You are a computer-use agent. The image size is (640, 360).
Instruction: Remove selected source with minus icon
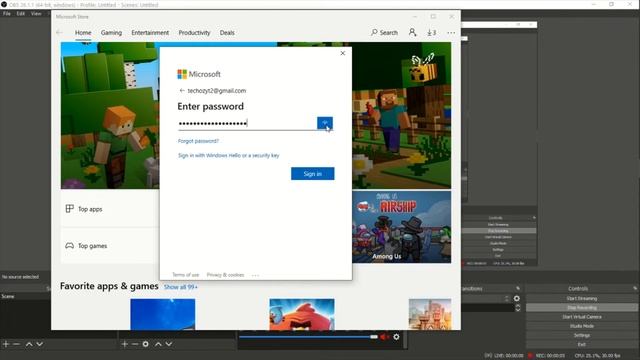135,344
